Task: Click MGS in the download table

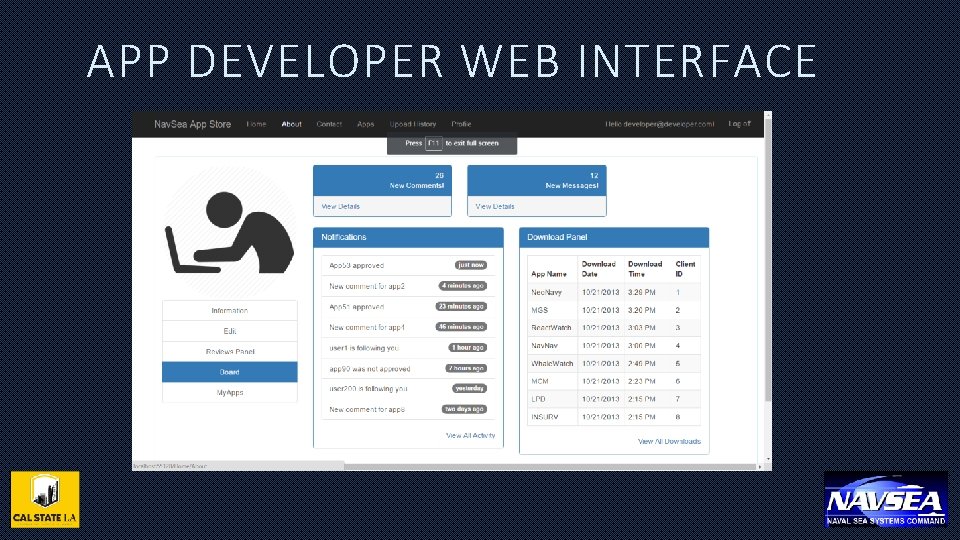Action: tap(539, 310)
